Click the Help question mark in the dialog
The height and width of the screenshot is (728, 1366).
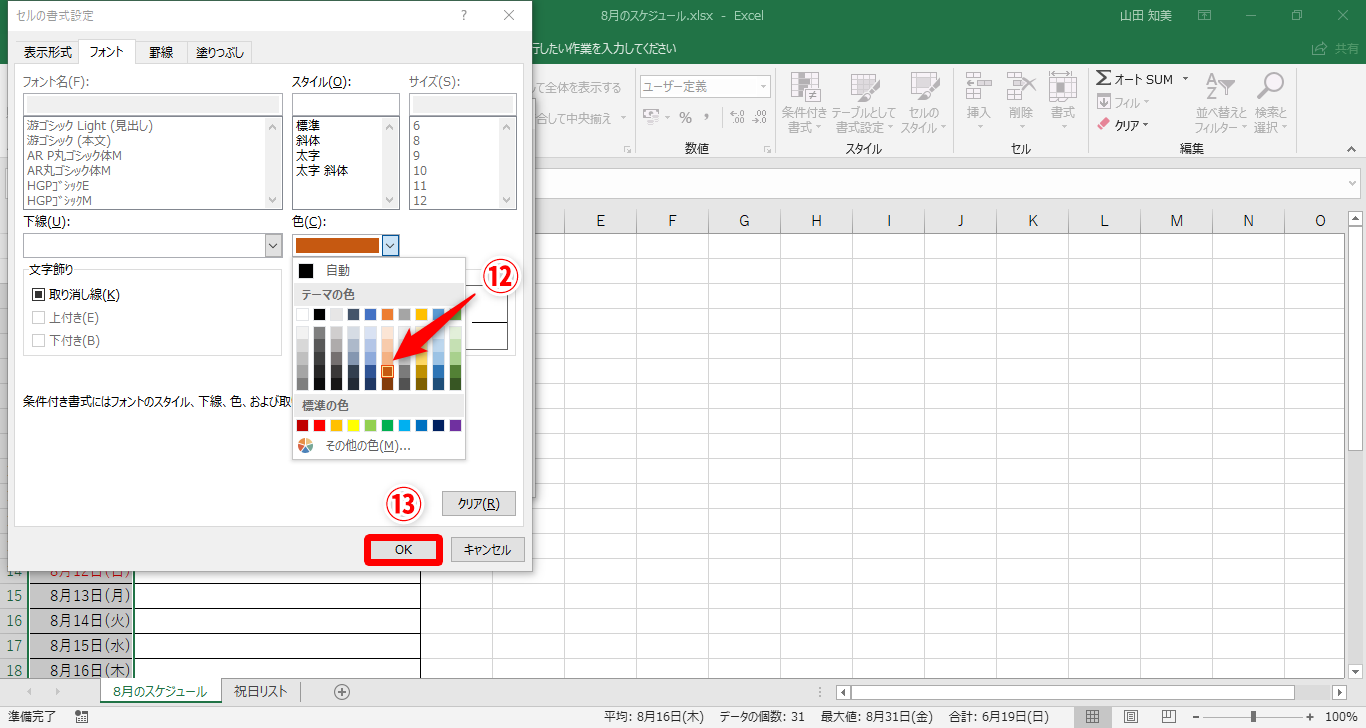pyautogui.click(x=464, y=16)
